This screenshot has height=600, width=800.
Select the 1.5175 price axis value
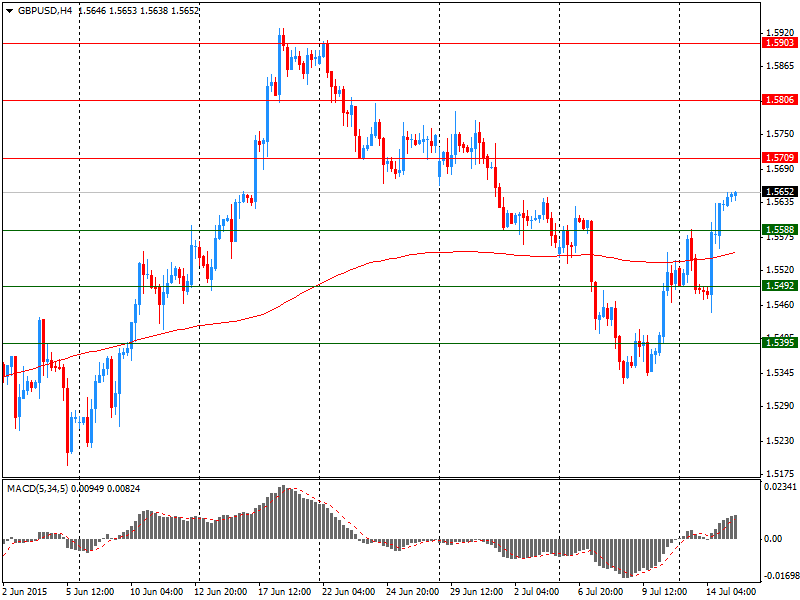(780, 474)
